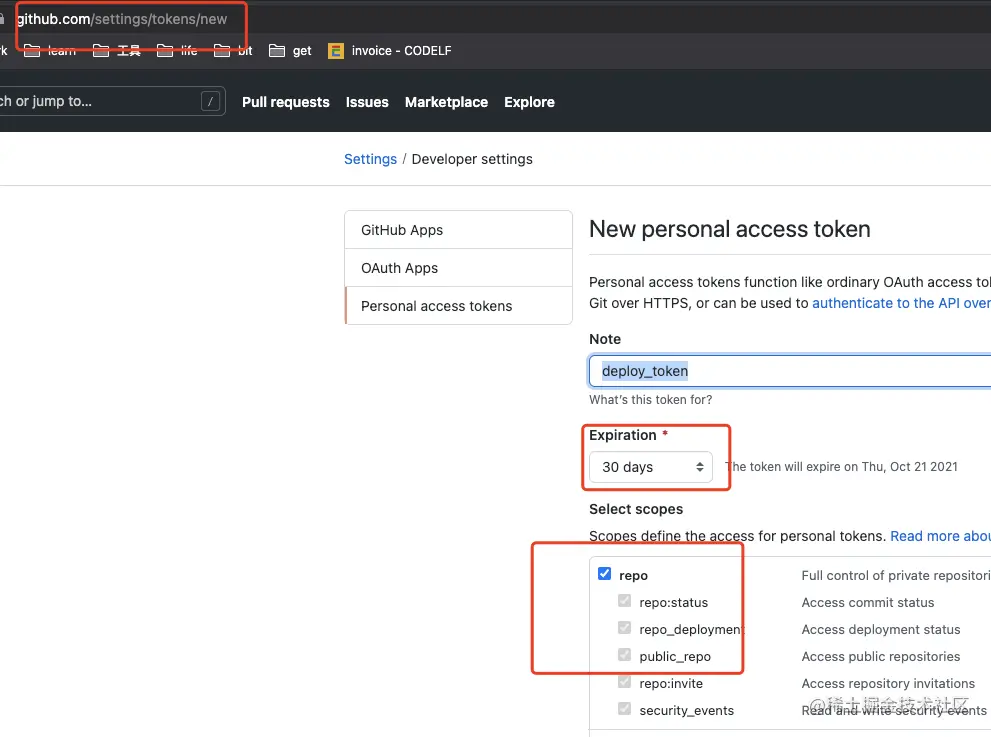Toggle the repo:status checkbox

pos(625,601)
